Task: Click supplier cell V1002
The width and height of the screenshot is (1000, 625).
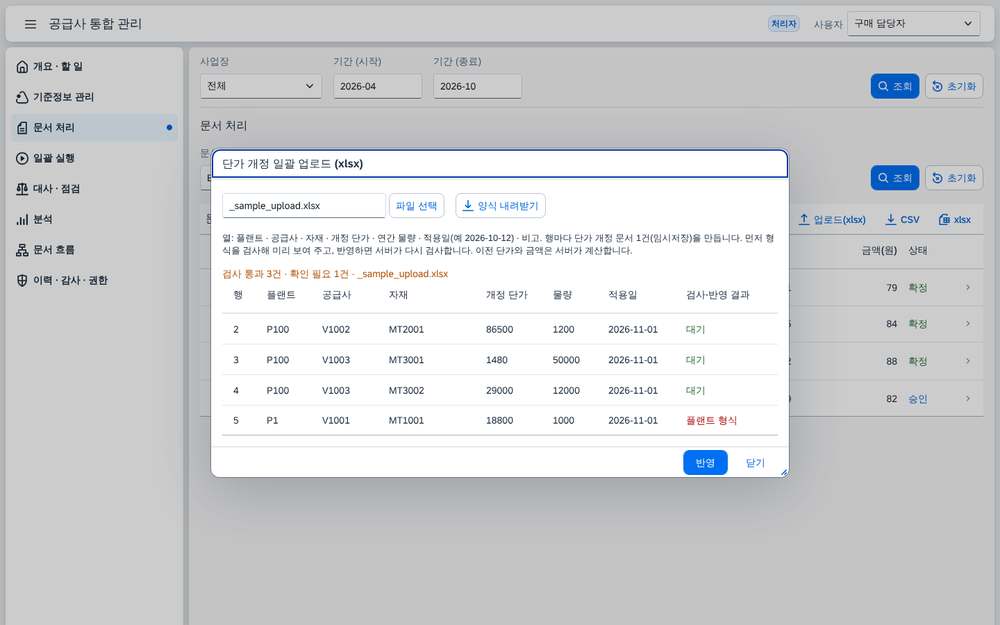Action: pos(336,329)
